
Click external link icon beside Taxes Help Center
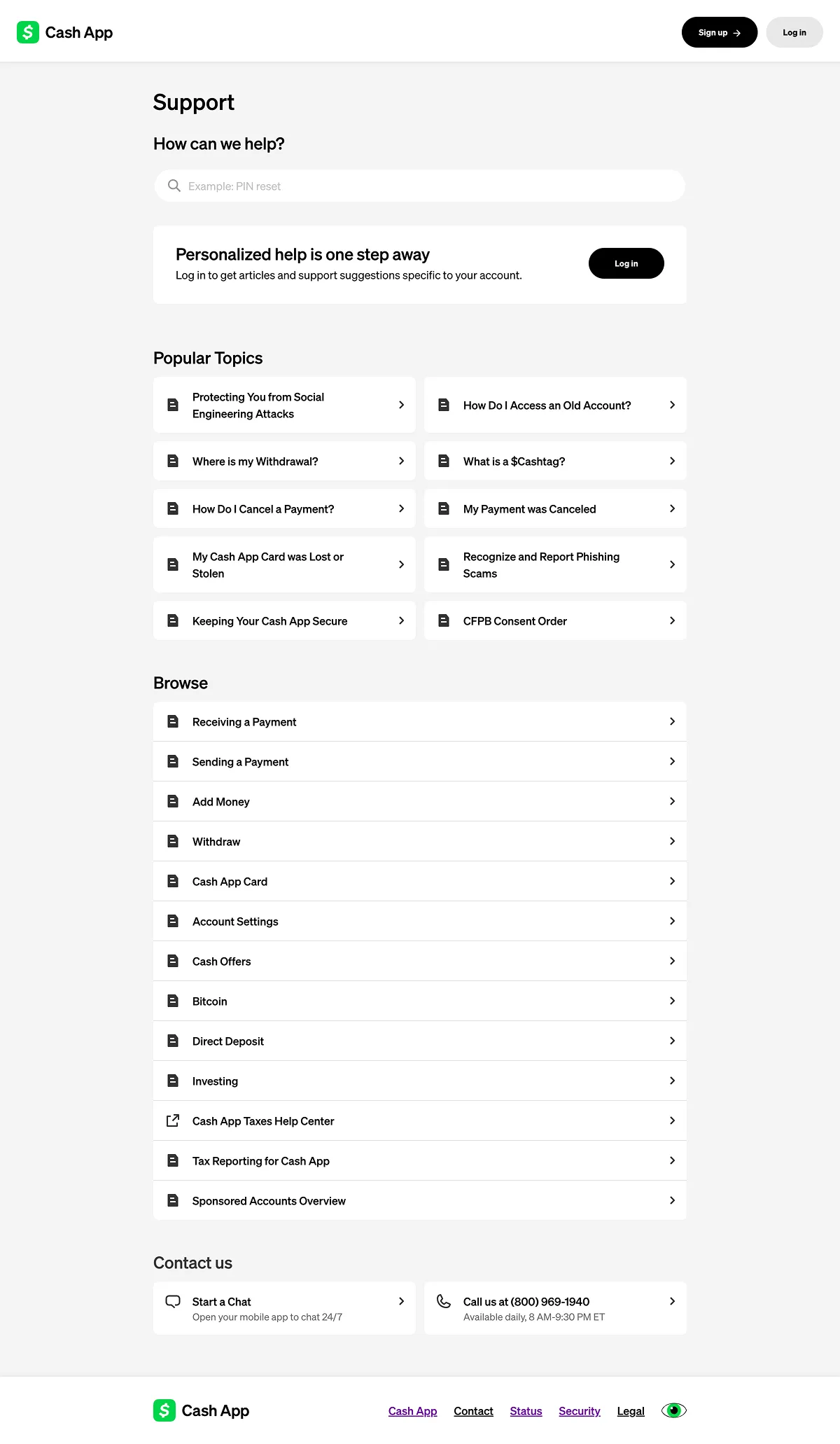tap(173, 1120)
